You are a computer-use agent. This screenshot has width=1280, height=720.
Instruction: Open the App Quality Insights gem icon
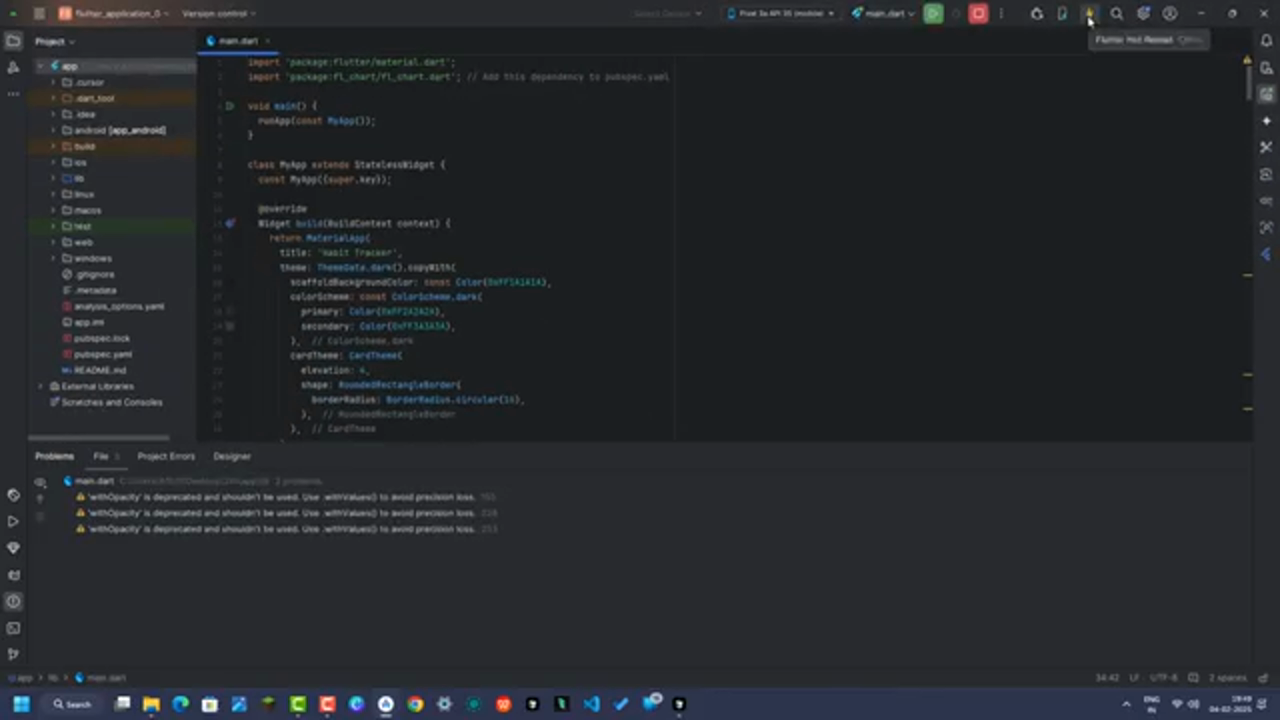(13, 548)
